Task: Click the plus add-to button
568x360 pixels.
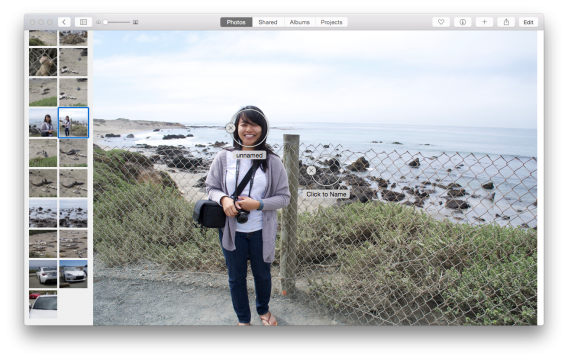Action: coord(484,22)
